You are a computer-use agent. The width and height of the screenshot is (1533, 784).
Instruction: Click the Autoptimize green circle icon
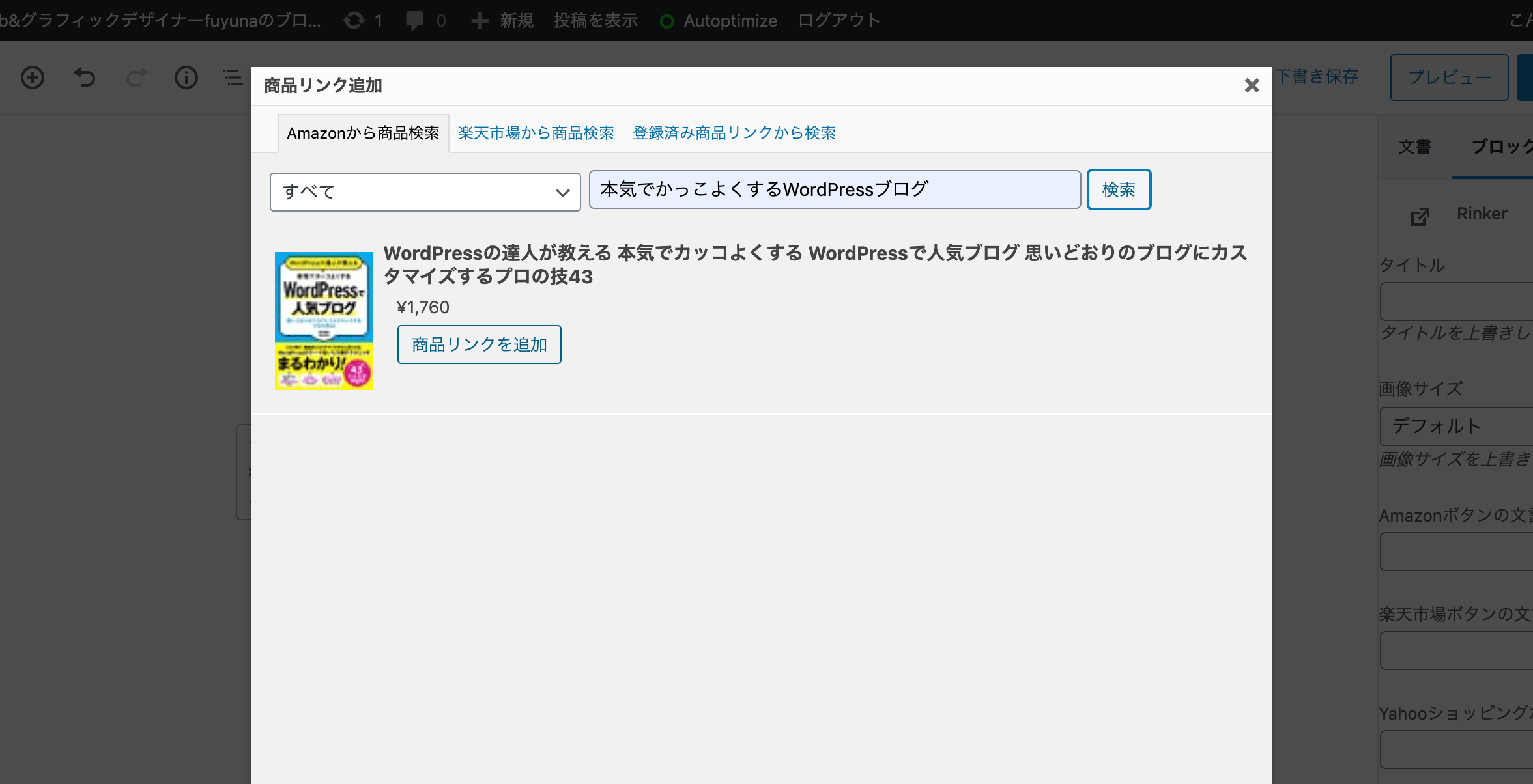[x=666, y=21]
